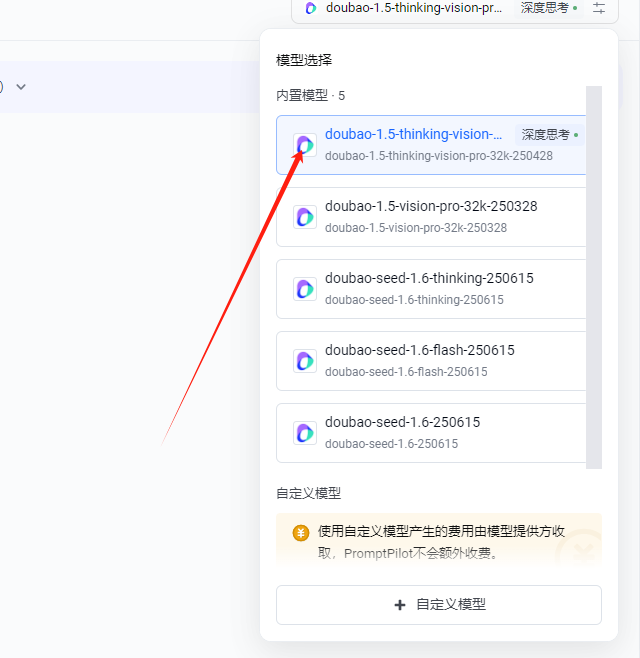Click the doubao-seed-1.6-flash-250615 logo icon
The height and width of the screenshot is (658, 640).
tap(305, 361)
